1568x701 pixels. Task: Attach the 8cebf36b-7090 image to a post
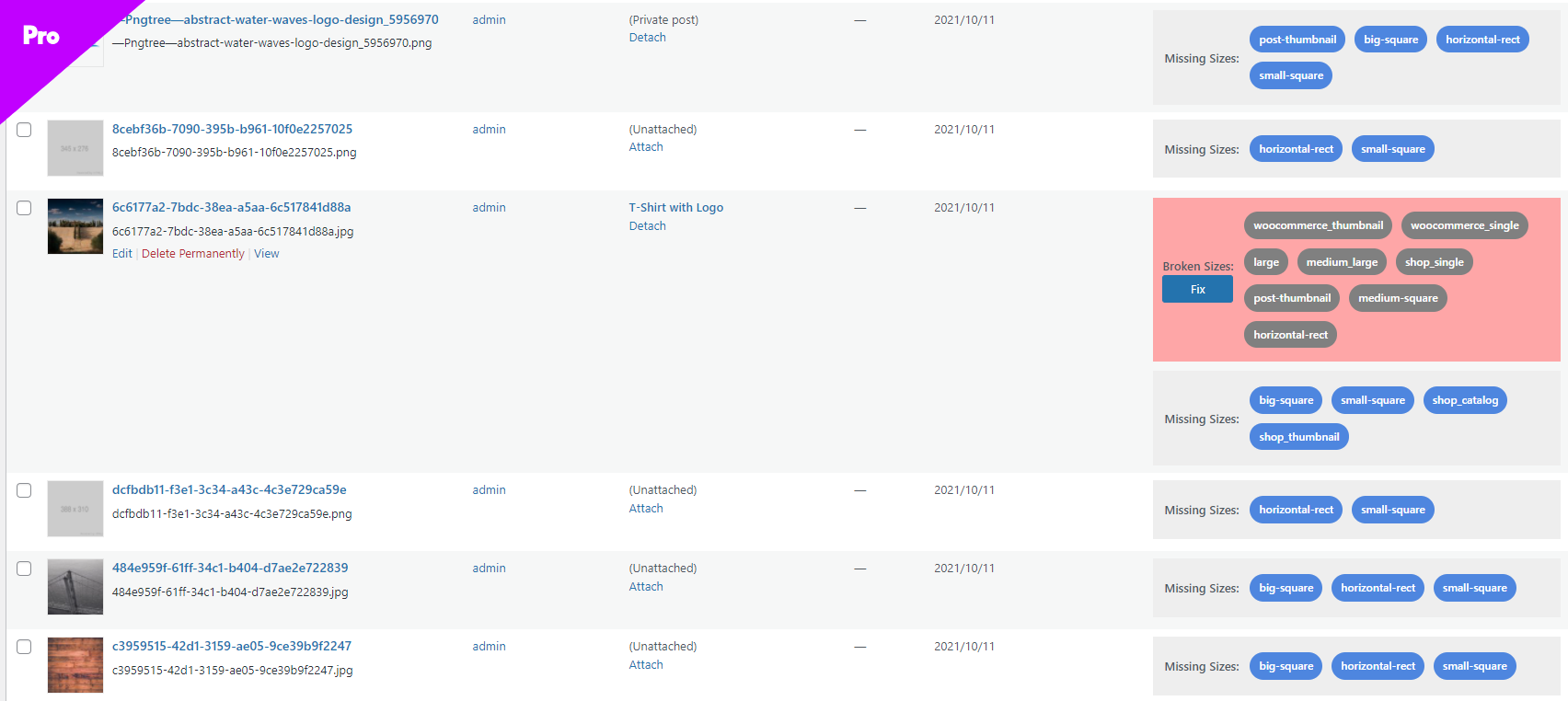click(646, 147)
